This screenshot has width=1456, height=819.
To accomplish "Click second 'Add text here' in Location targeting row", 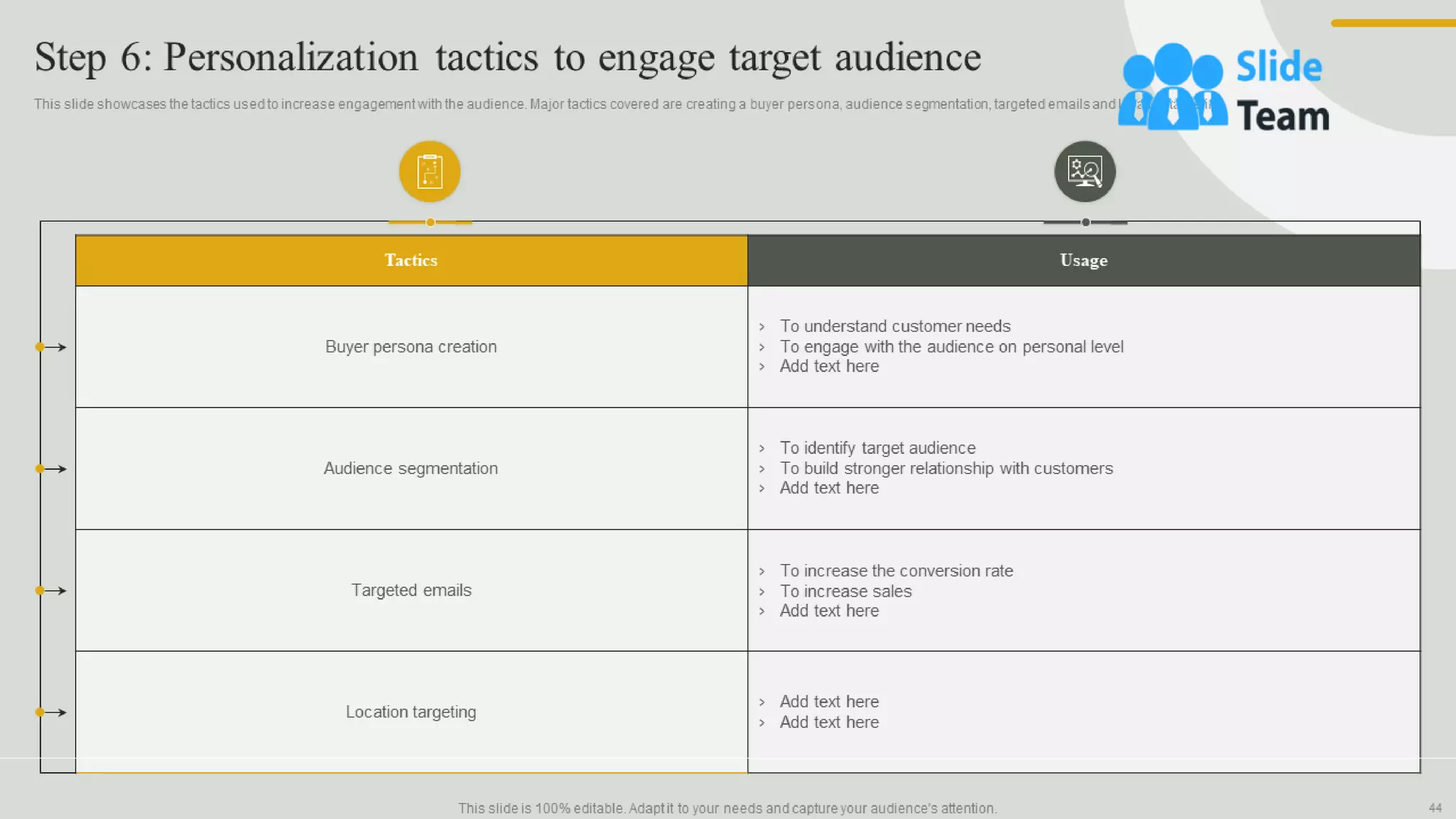I will pos(829,722).
